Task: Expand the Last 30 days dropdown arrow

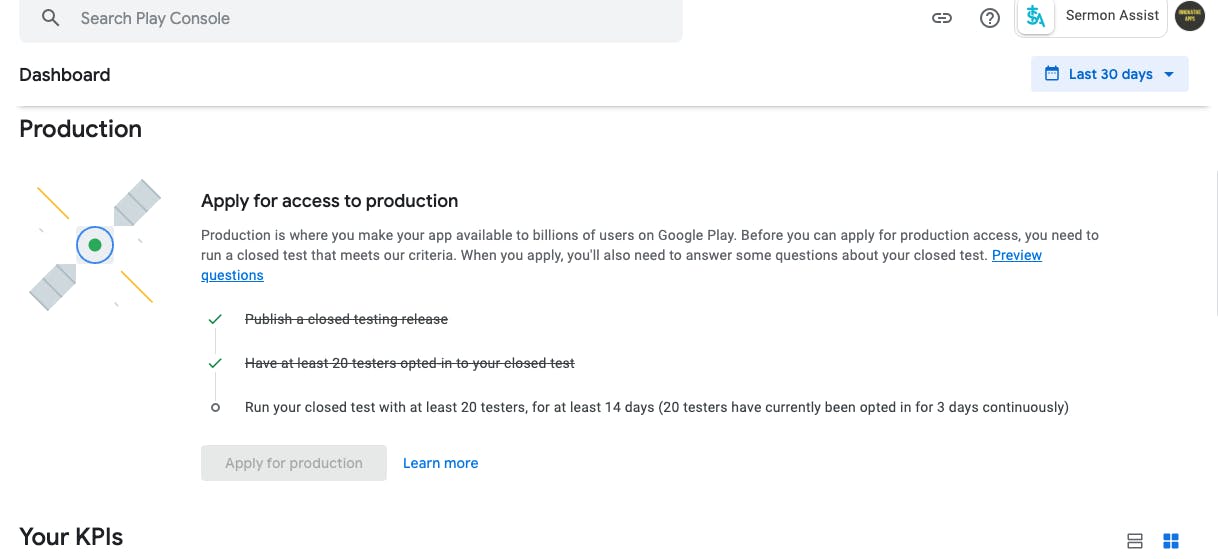Action: click(x=1169, y=74)
